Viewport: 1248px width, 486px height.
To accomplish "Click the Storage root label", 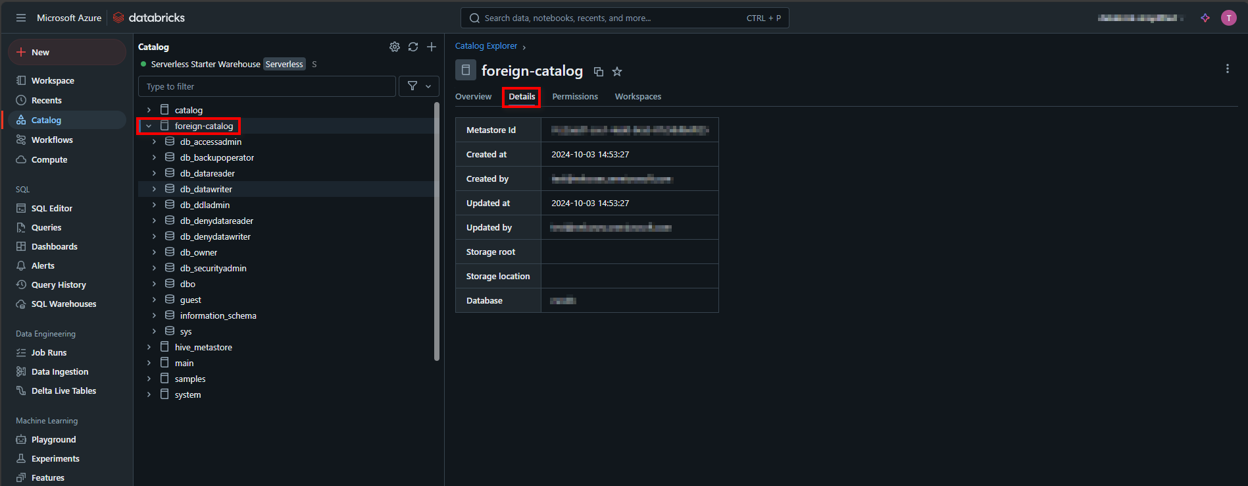I will (x=491, y=252).
